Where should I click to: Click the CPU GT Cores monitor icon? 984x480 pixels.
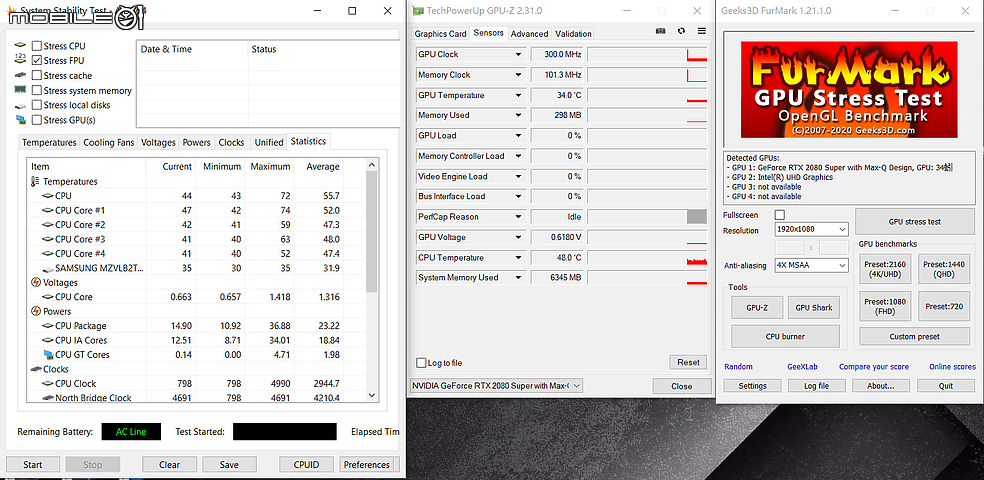pyautogui.click(x=48, y=355)
